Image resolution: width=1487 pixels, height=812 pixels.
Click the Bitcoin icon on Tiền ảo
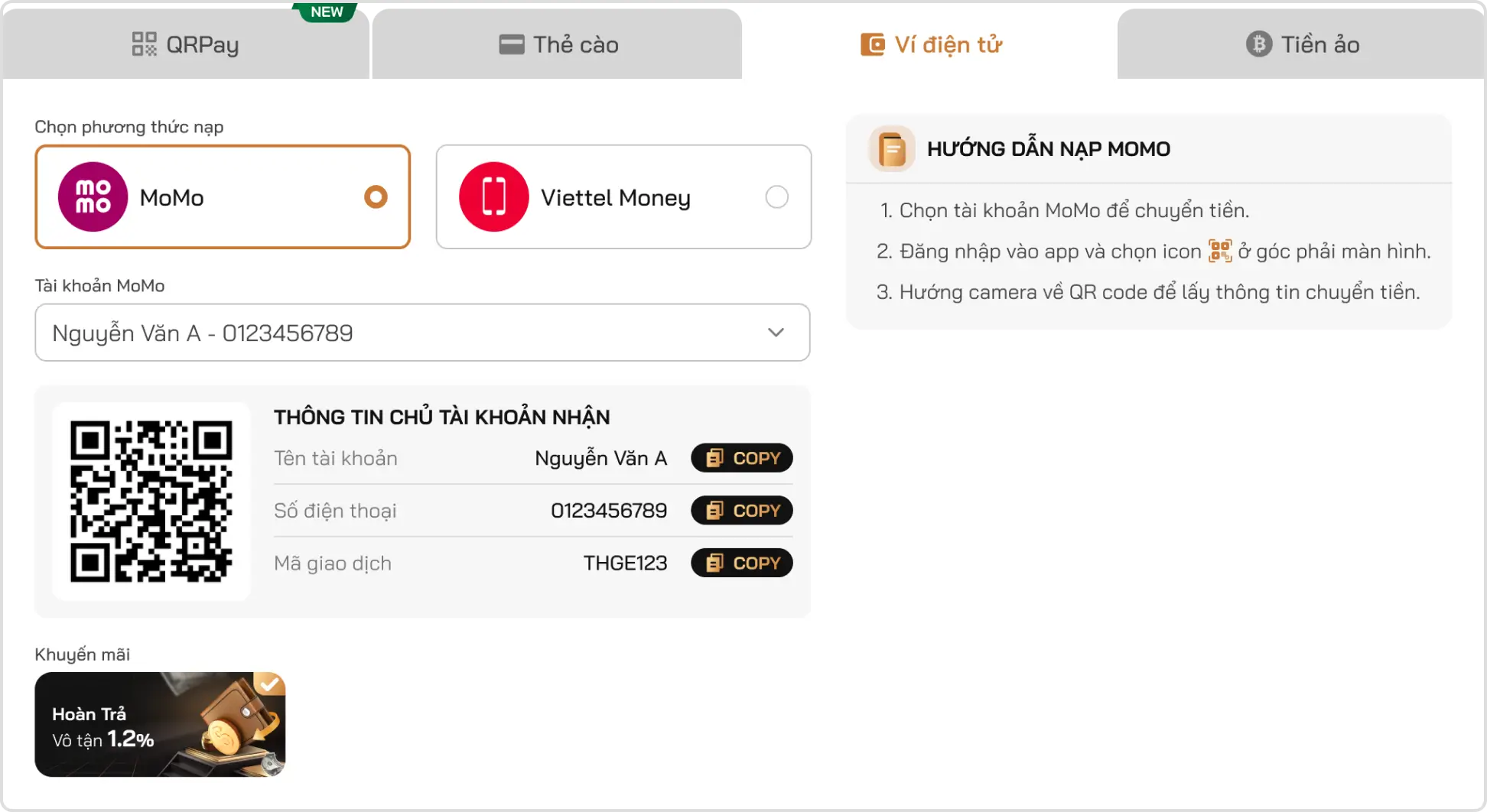coord(1258,44)
